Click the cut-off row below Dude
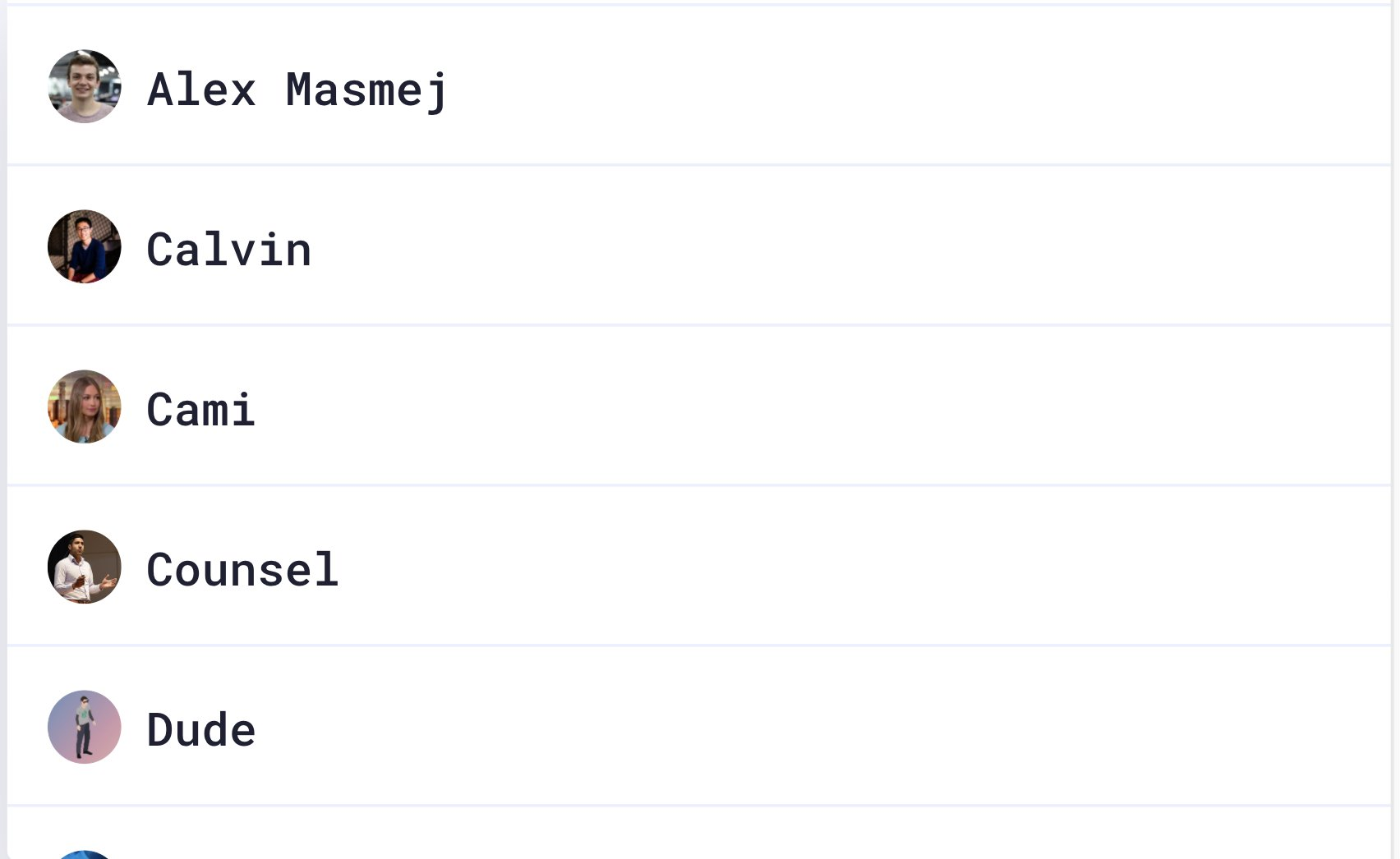Viewport: 1400px width, 859px height. pos(698,834)
